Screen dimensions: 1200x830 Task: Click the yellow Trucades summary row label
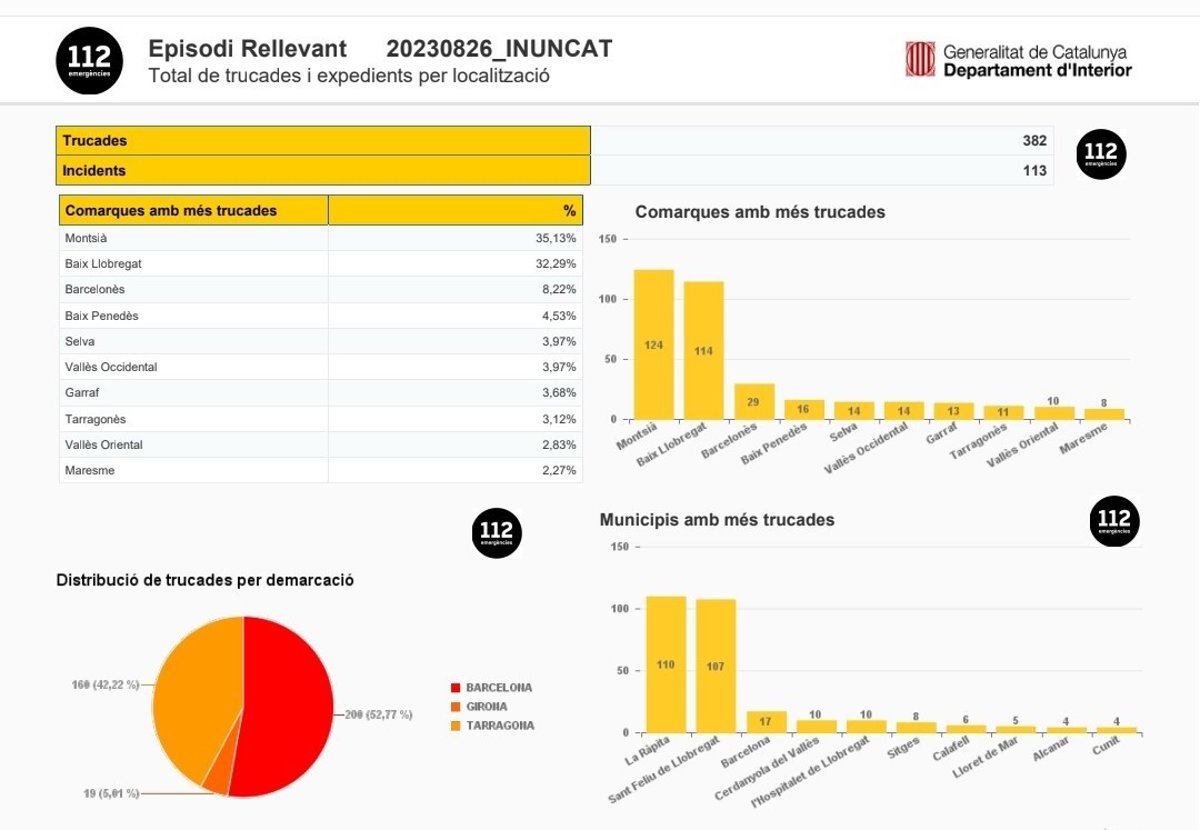pos(322,141)
